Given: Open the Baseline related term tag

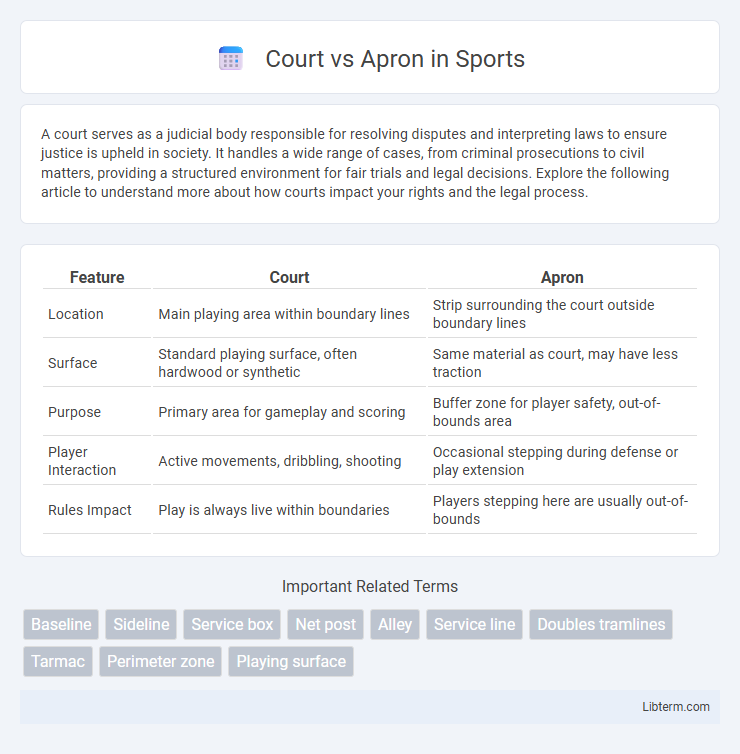Looking at the screenshot, I should click(61, 624).
